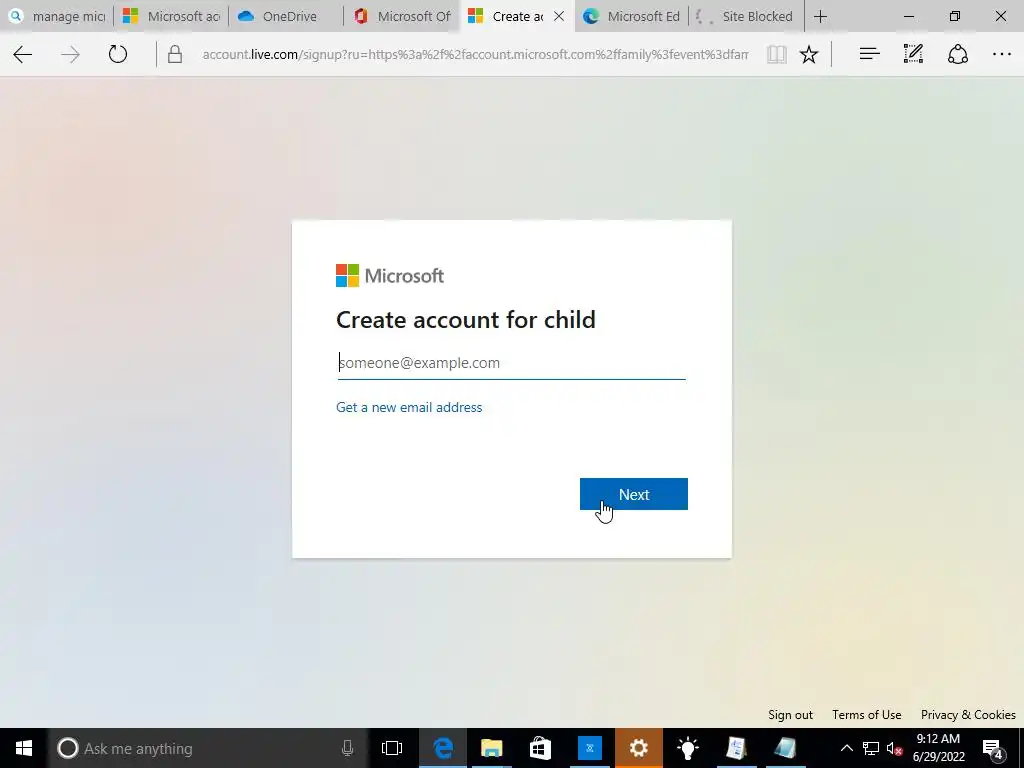
Task: Open the lightbulb tips app on taskbar
Action: coord(688,748)
